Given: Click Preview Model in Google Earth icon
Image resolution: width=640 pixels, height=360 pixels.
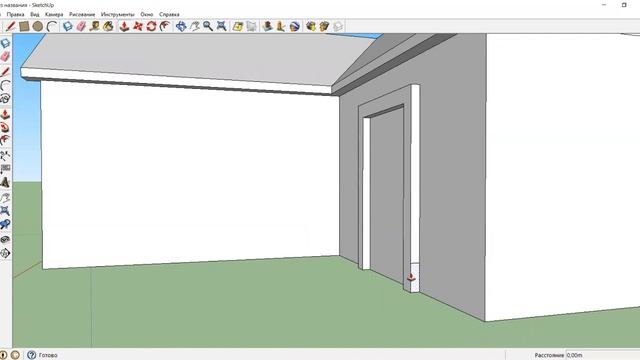Looking at the screenshot, I should tap(295, 27).
